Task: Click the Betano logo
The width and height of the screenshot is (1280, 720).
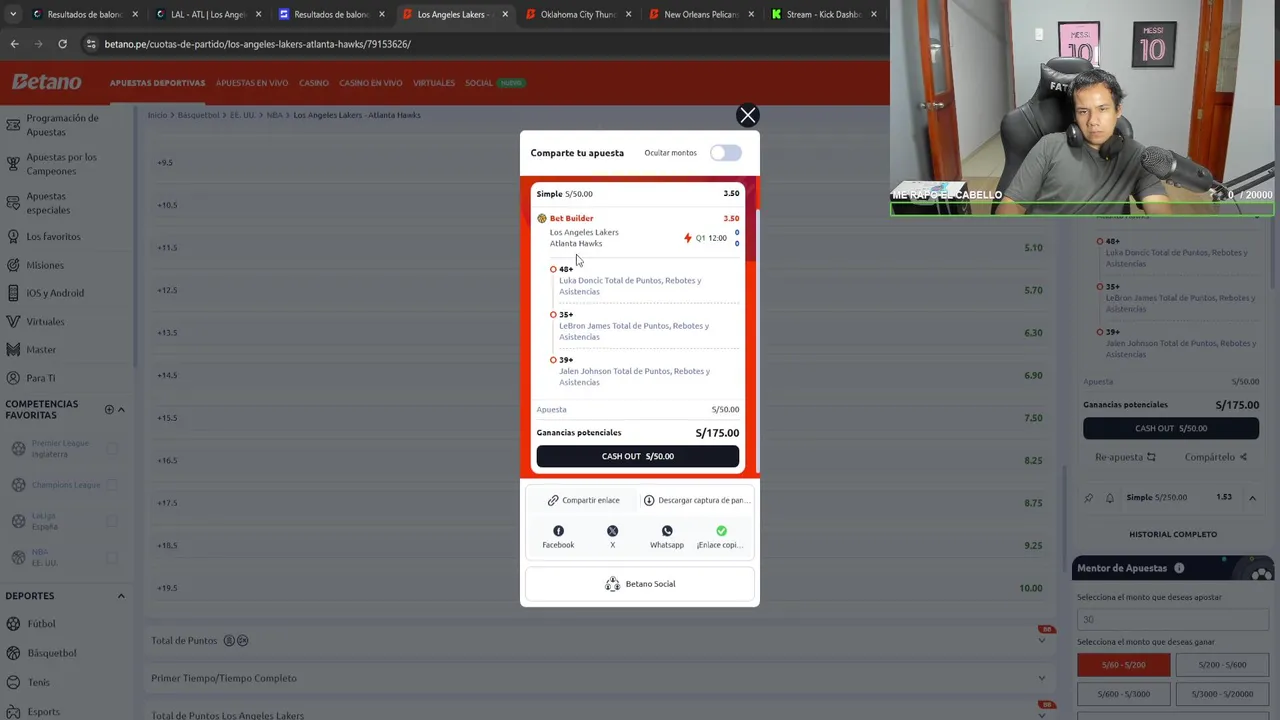Action: 46,82
